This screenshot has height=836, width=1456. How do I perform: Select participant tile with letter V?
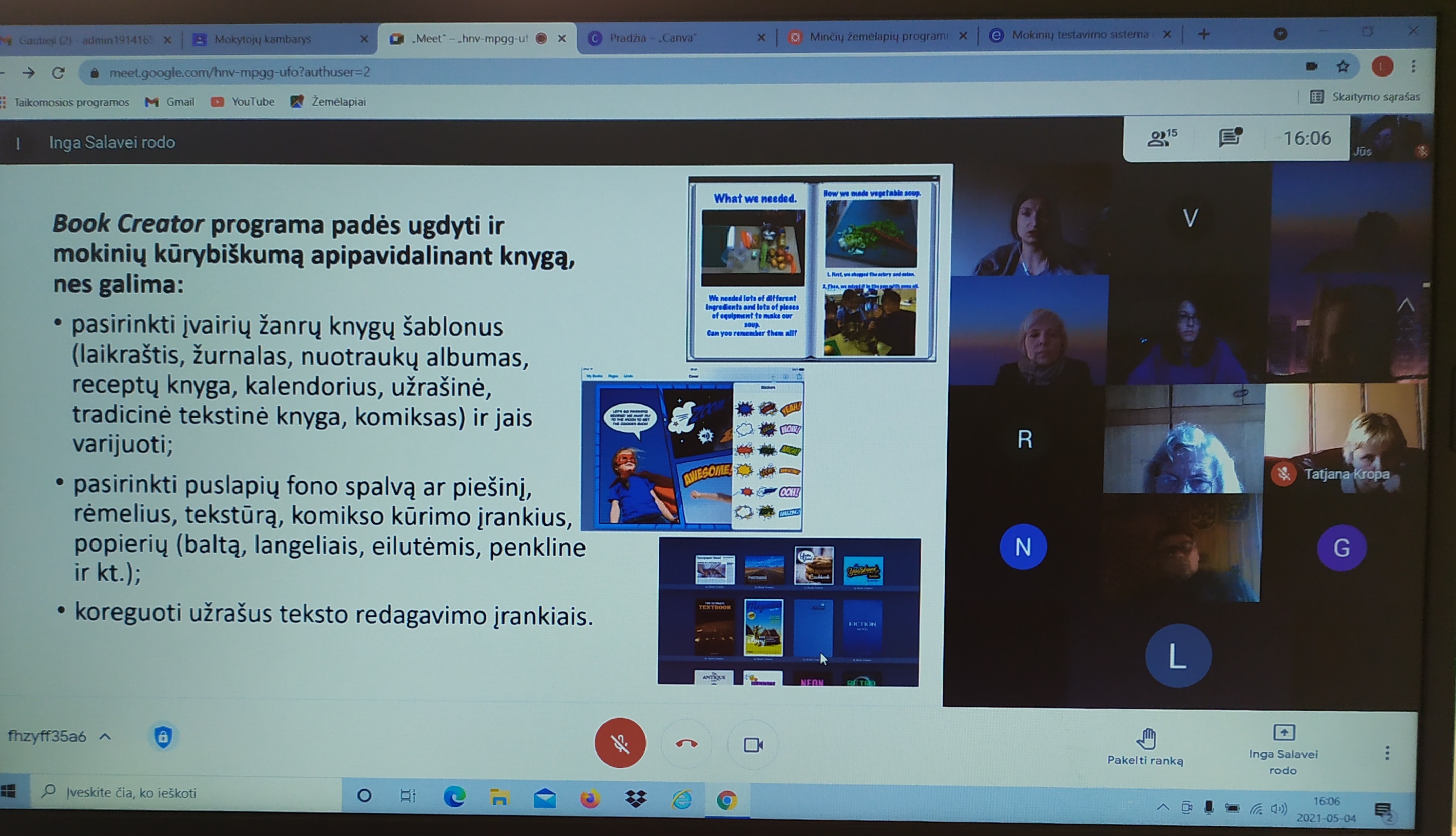pos(1190,218)
